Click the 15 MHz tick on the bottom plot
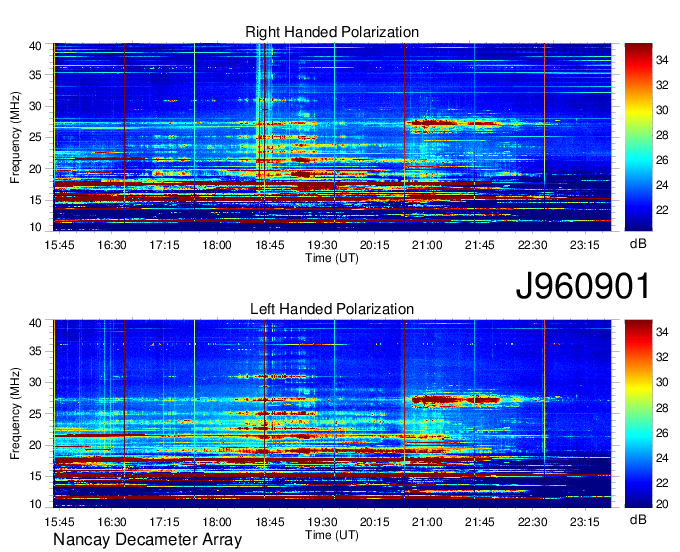This screenshot has width=680, height=552. [x=35, y=476]
